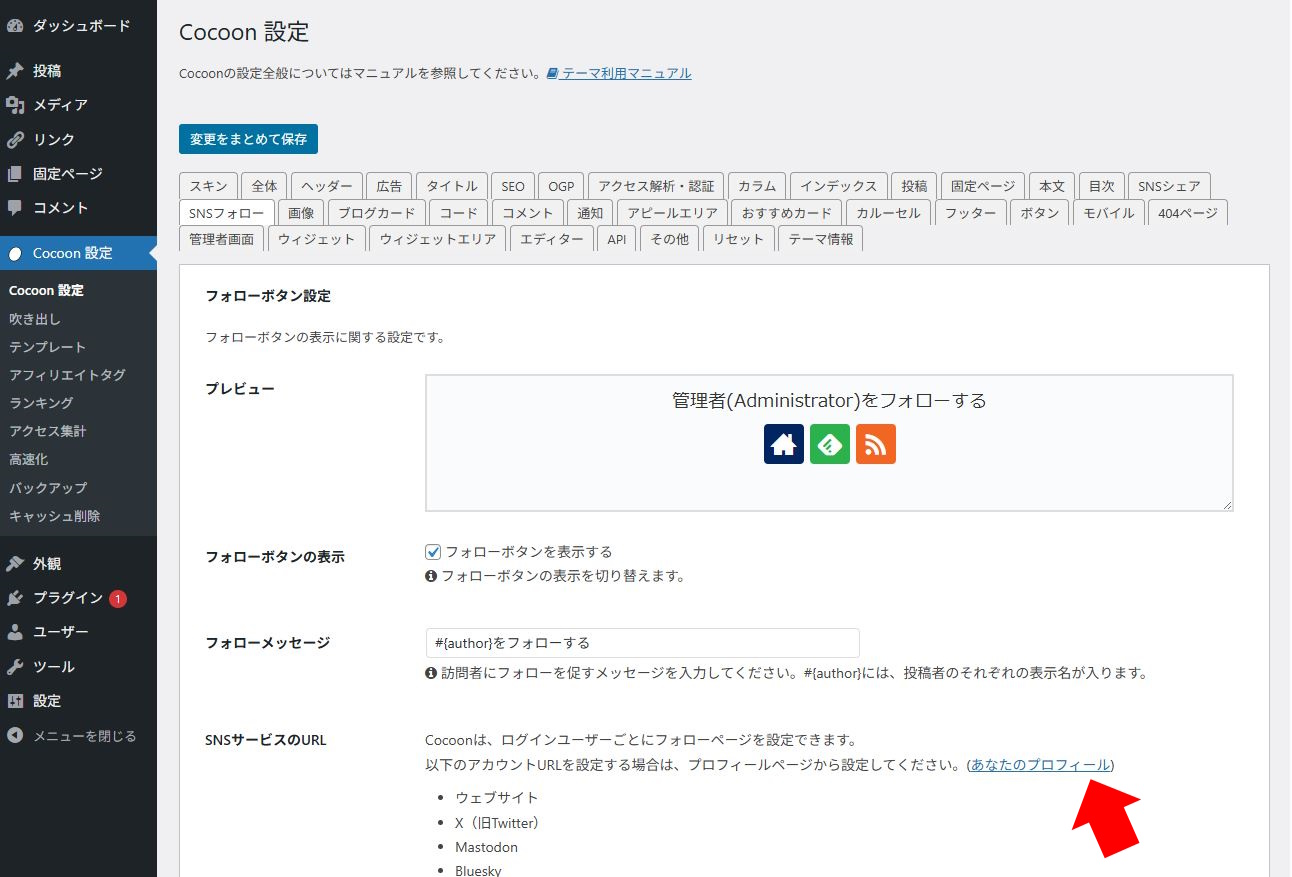The height and width of the screenshot is (877, 1292).
Task: Click the Cocoon circle icon in sidebar
Action: [15, 253]
